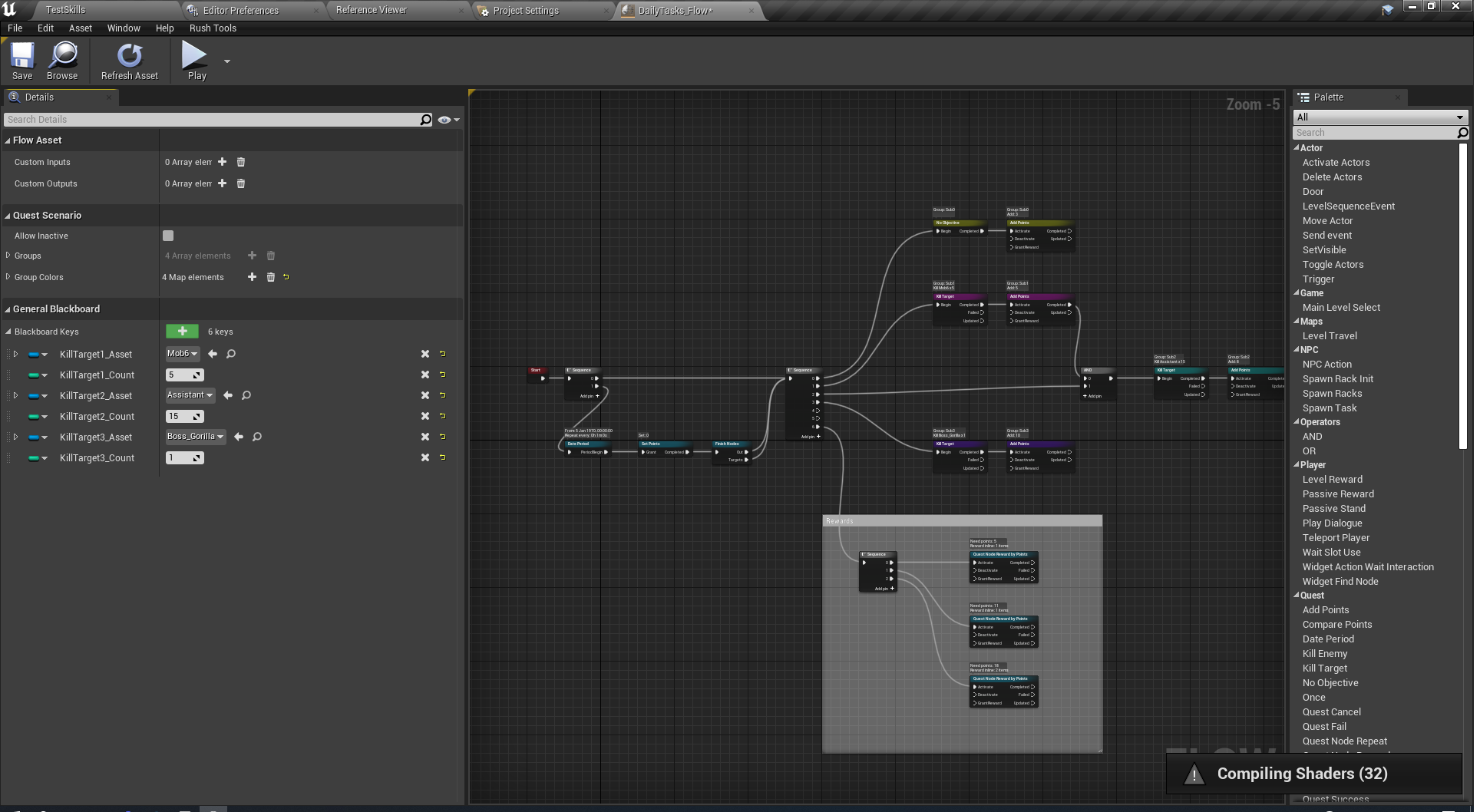1480x812 pixels.
Task: Expand the Groups array row
Action: tap(8, 256)
